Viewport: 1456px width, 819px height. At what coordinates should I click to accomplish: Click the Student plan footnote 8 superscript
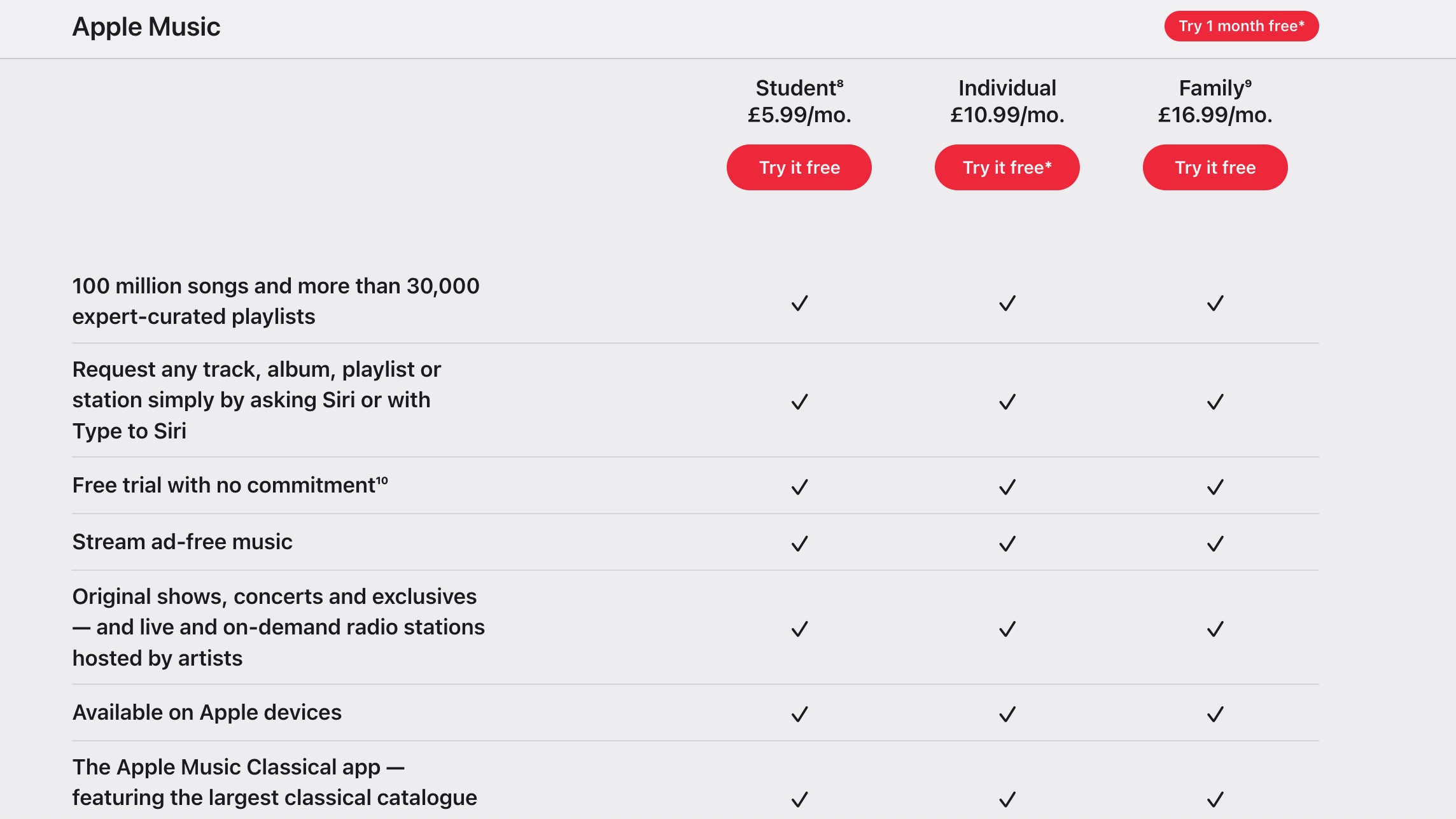[840, 83]
